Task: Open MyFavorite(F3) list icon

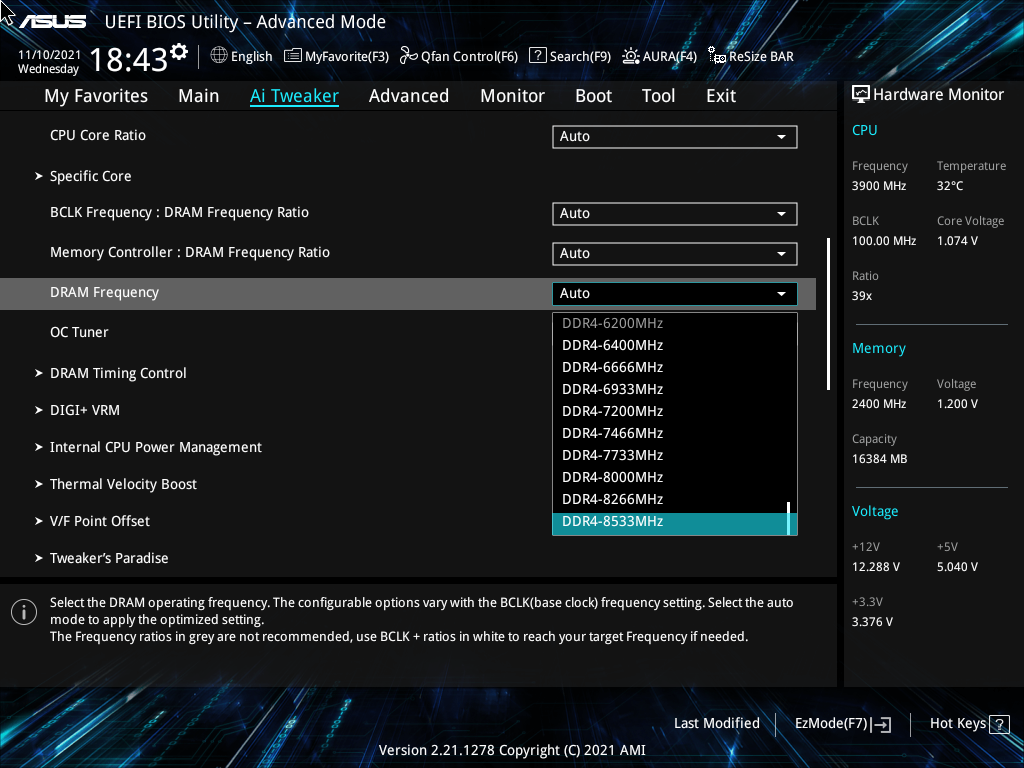Action: pos(293,56)
